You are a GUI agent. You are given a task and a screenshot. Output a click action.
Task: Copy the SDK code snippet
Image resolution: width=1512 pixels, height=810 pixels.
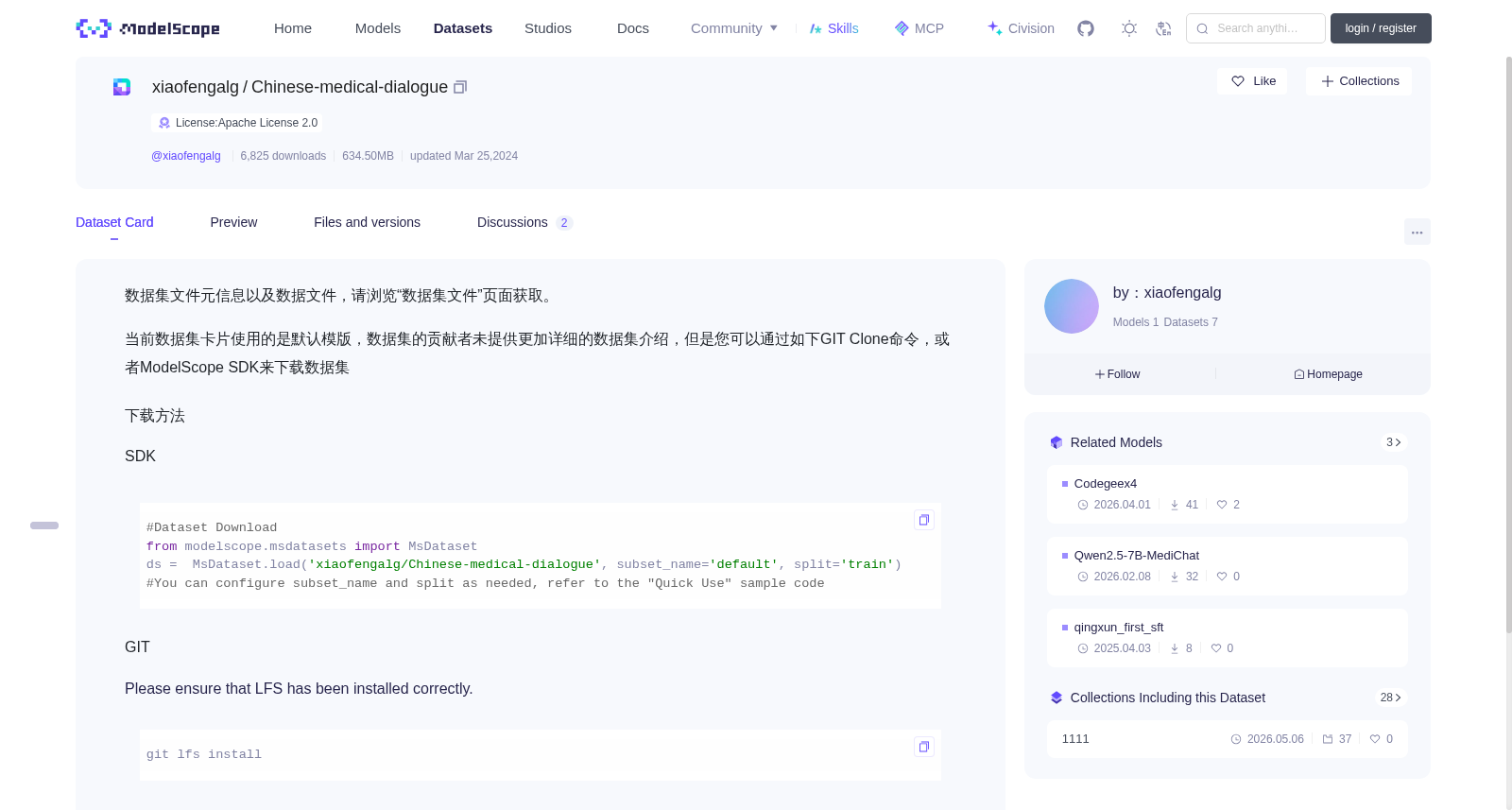[924, 520]
